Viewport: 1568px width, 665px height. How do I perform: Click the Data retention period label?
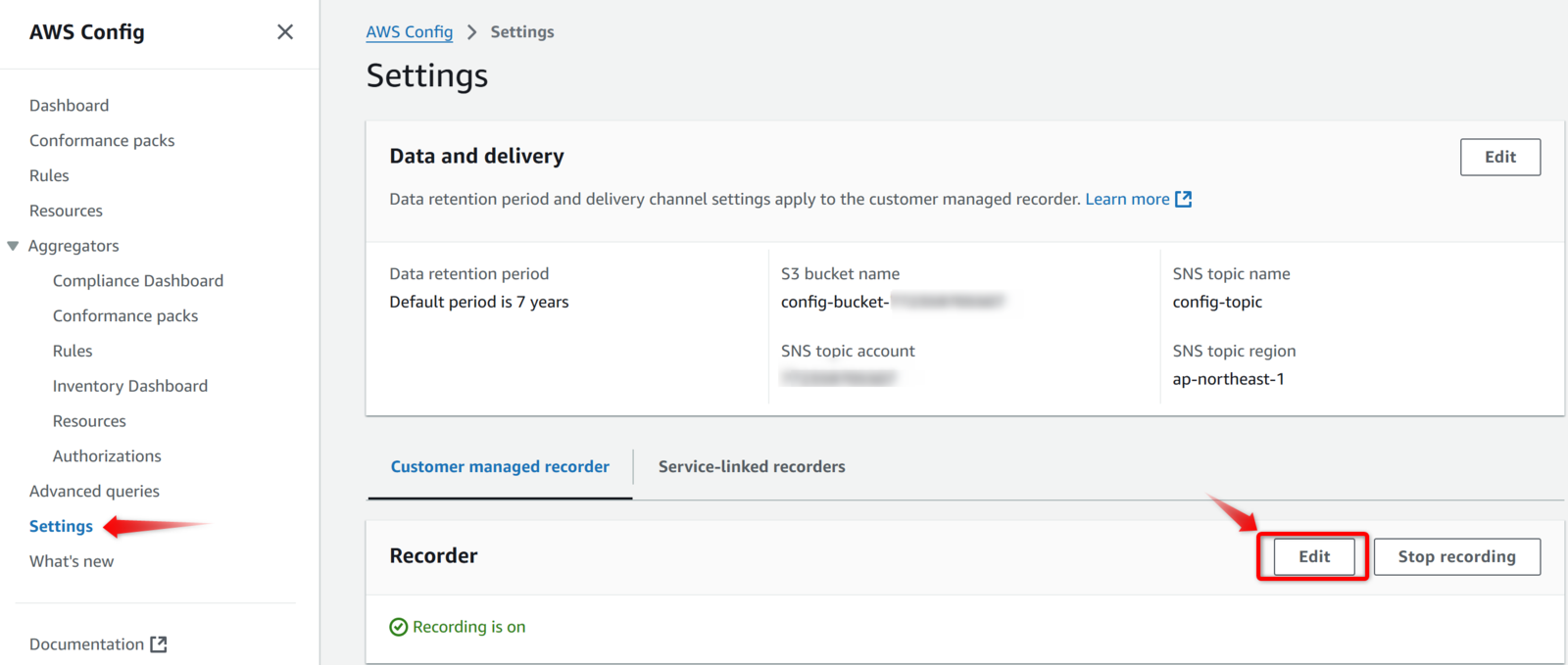tap(469, 273)
